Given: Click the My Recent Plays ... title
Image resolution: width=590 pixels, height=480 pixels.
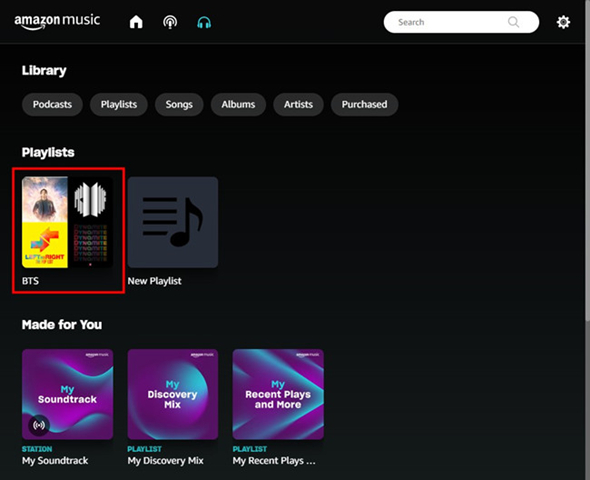Looking at the screenshot, I should (x=274, y=460).
